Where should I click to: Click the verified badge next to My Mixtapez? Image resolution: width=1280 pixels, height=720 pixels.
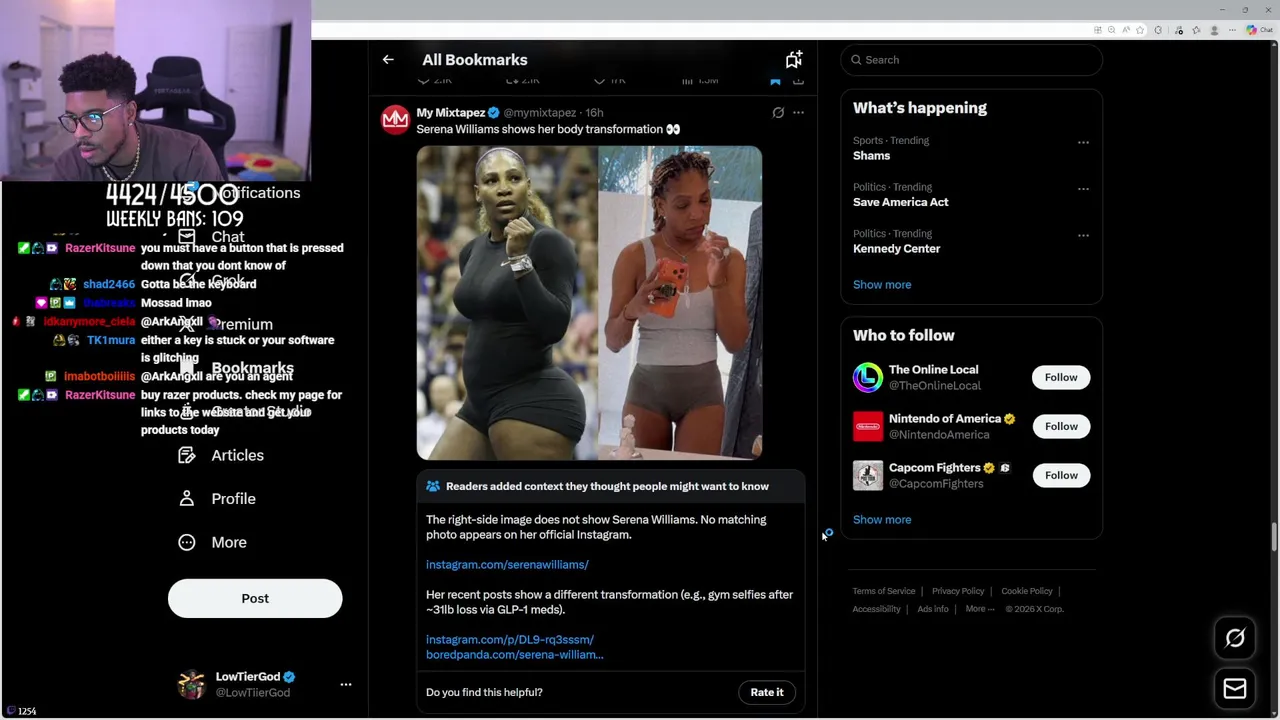pyautogui.click(x=494, y=113)
